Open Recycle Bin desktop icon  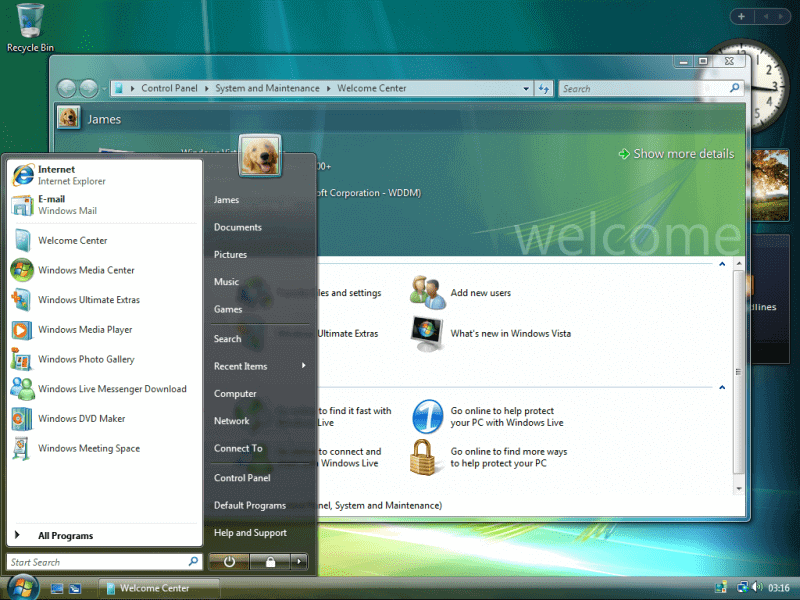point(30,28)
